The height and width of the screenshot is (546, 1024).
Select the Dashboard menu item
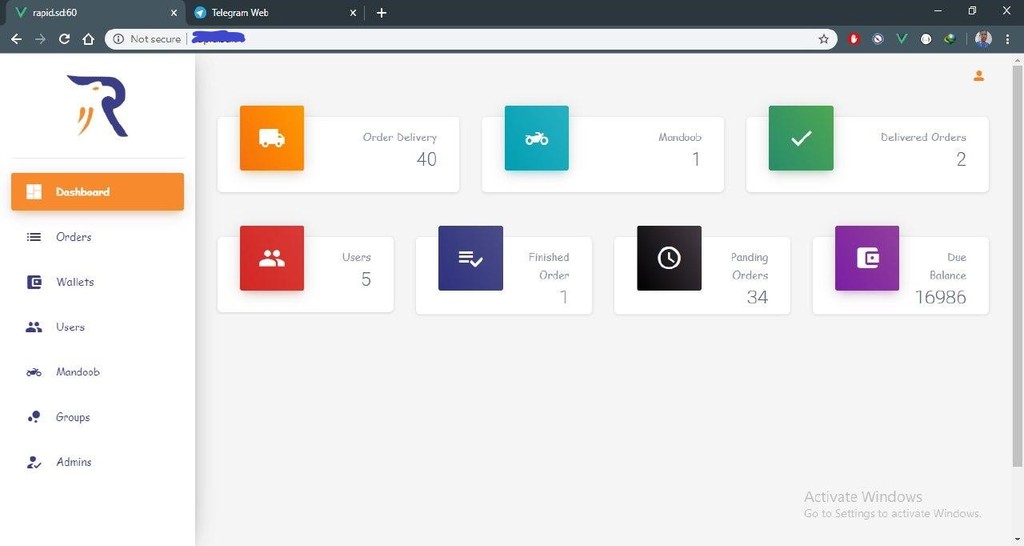pyautogui.click(x=97, y=191)
